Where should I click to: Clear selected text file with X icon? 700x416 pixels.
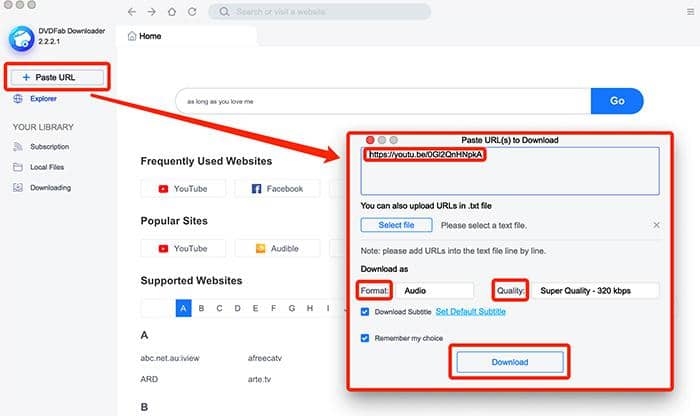pos(656,225)
